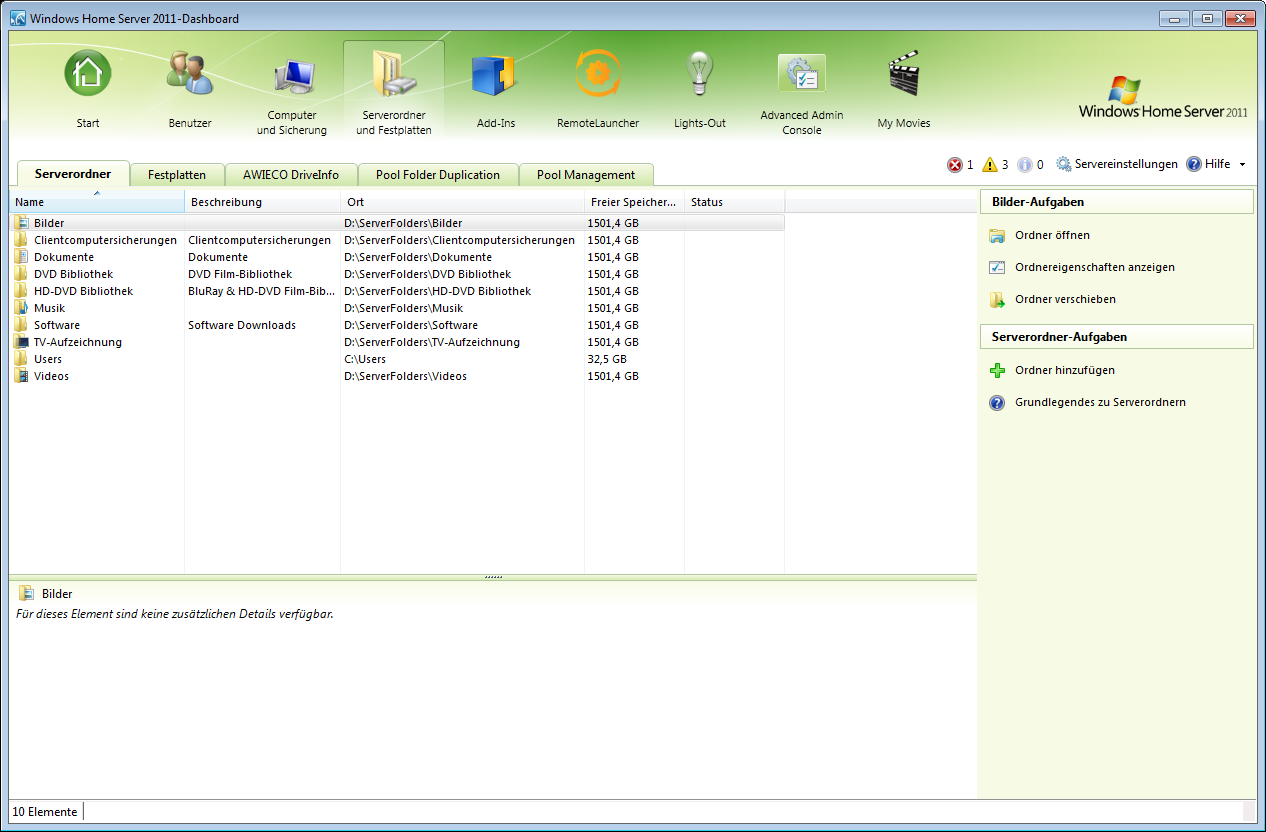The width and height of the screenshot is (1266, 832).
Task: Click the Ordner verschieben icon
Action: click(997, 300)
